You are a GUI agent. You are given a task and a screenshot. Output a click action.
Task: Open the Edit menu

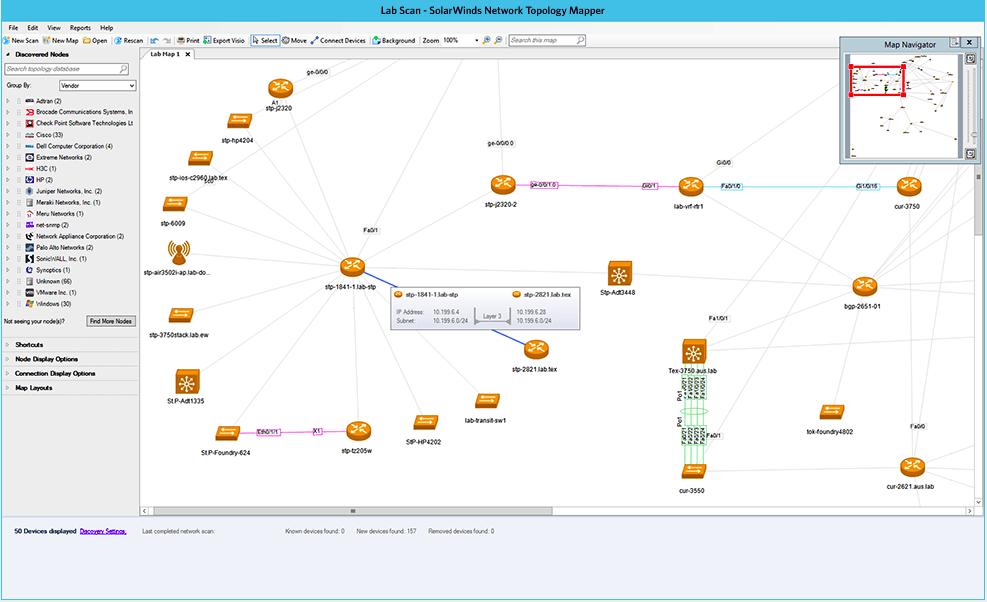click(x=33, y=28)
